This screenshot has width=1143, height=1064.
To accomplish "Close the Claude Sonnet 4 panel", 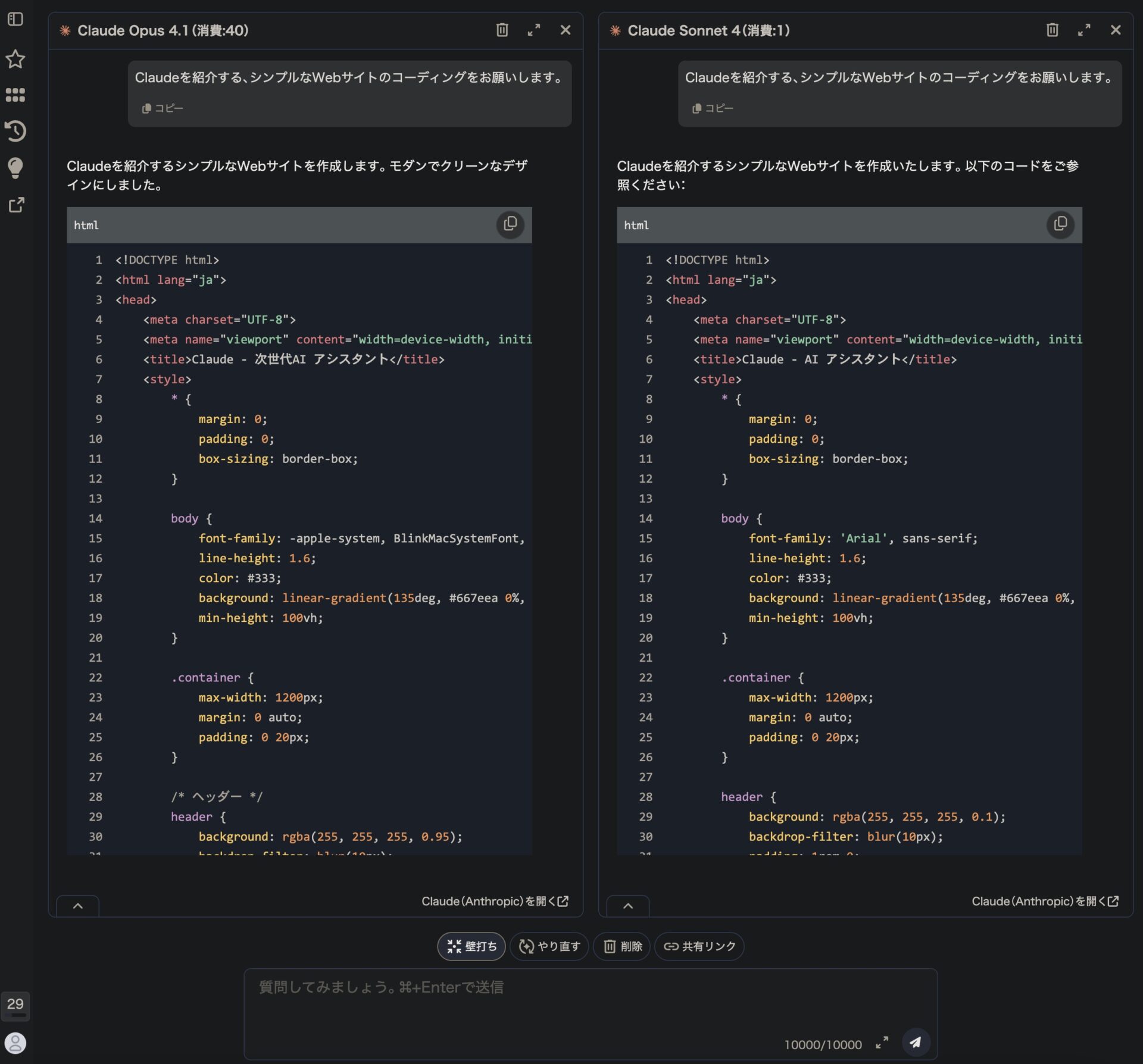I will tap(1116, 30).
